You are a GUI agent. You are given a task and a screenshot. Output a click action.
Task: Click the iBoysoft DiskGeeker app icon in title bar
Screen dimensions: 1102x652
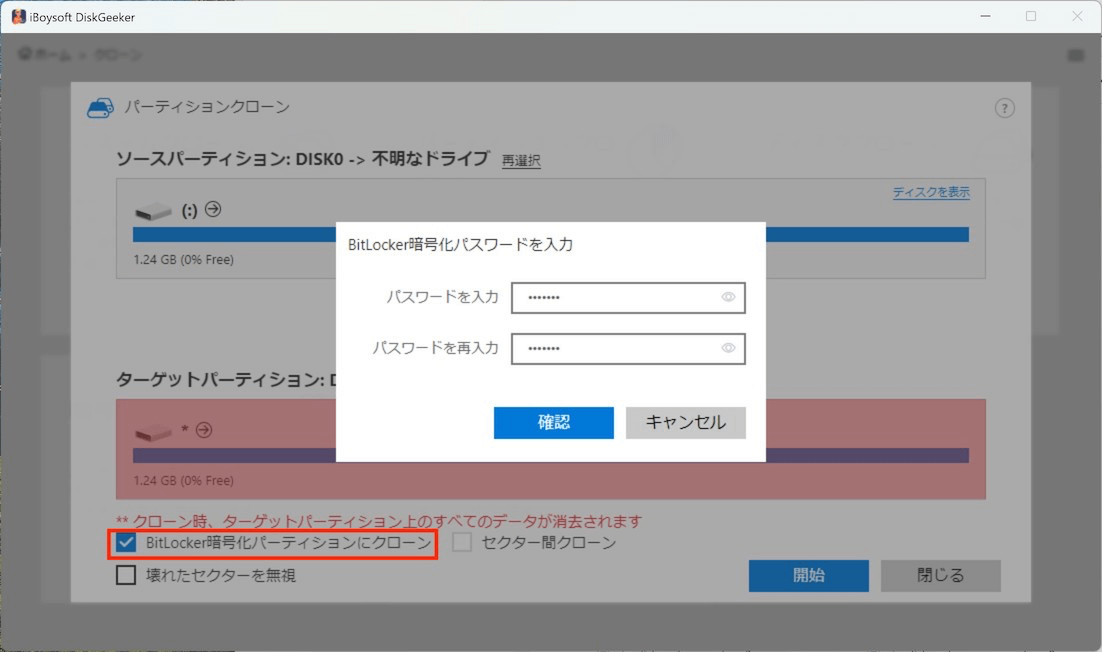(x=18, y=17)
